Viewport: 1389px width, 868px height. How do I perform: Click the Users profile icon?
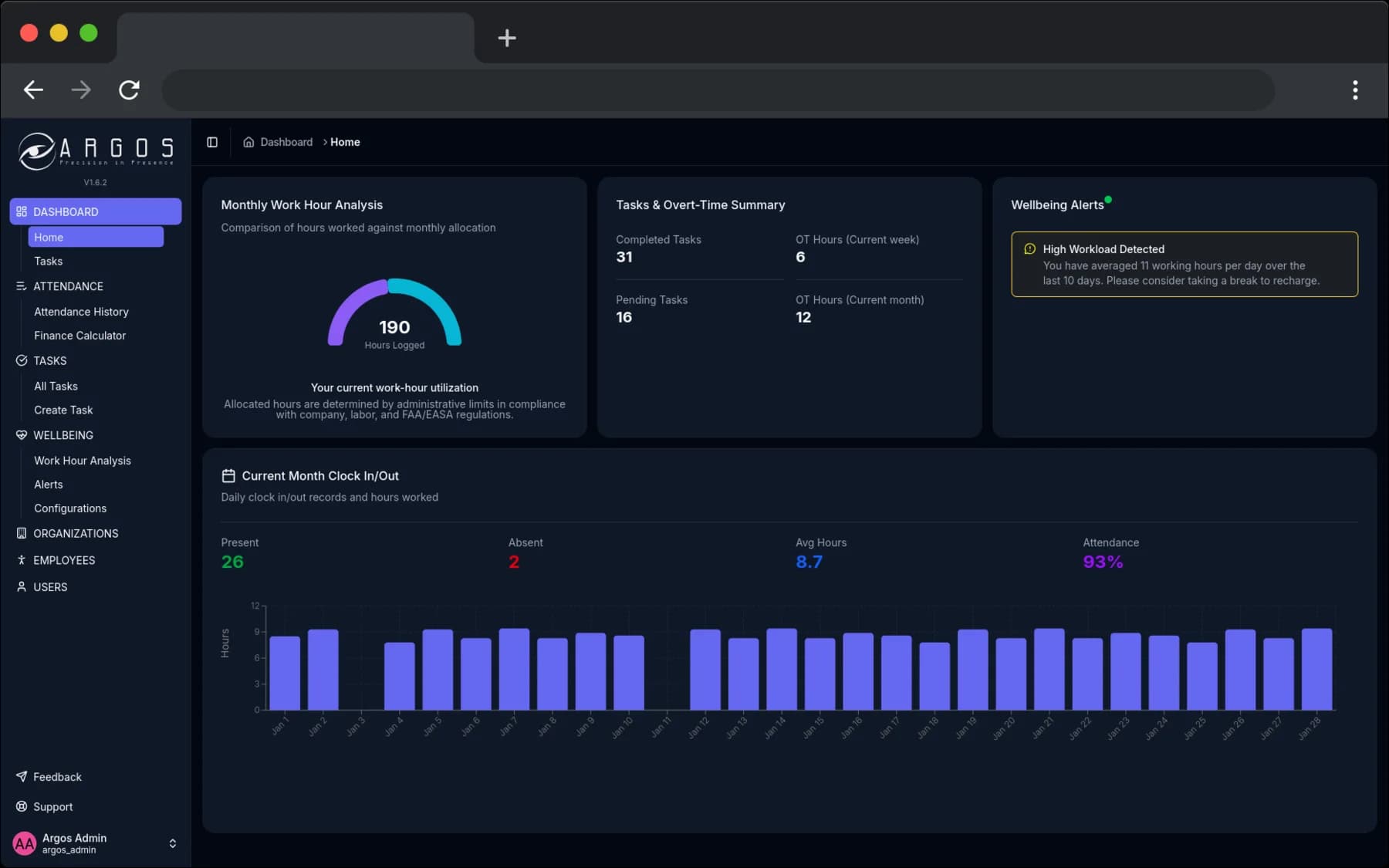tap(22, 586)
